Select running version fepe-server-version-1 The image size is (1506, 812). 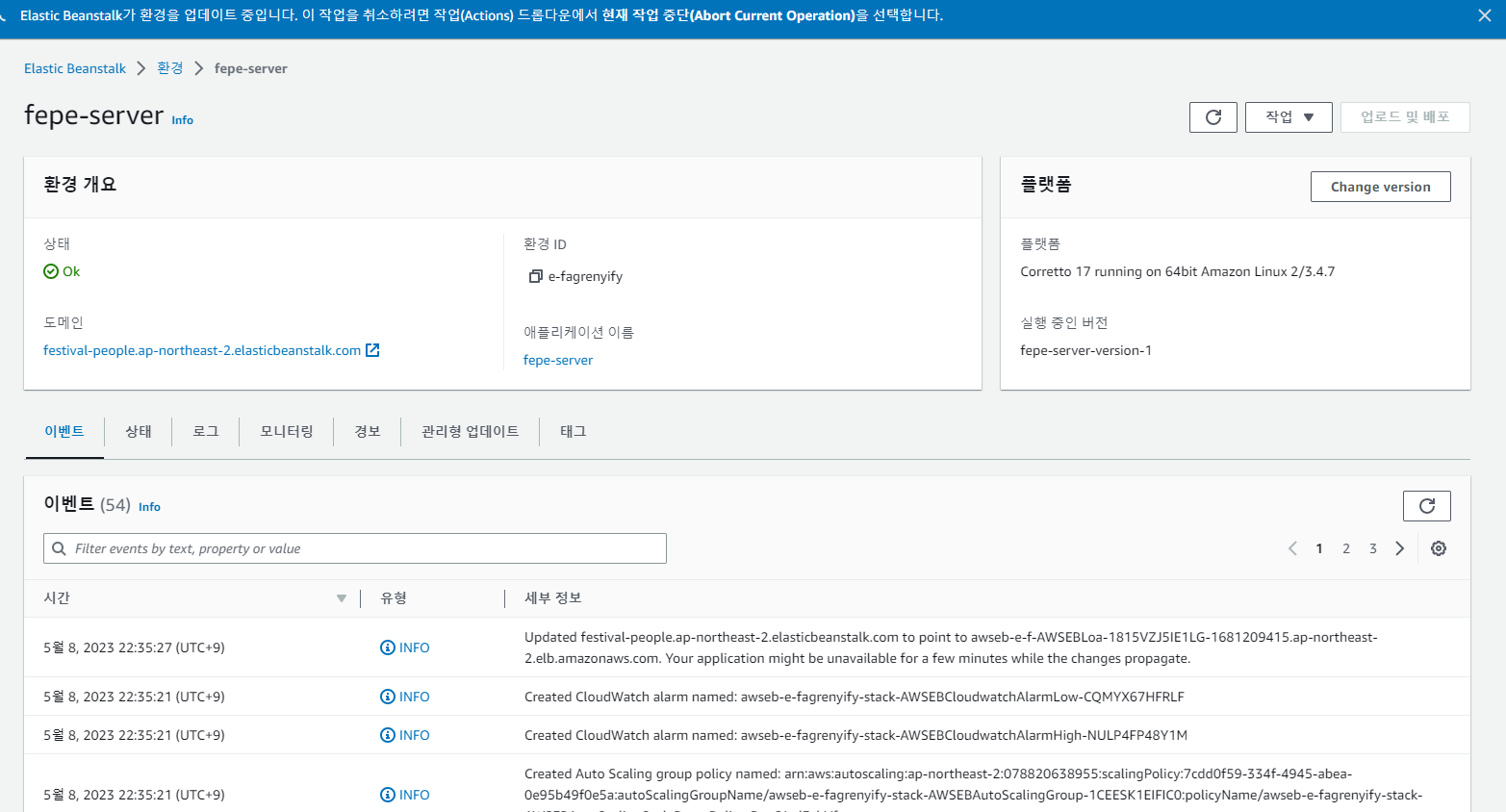(x=1085, y=350)
